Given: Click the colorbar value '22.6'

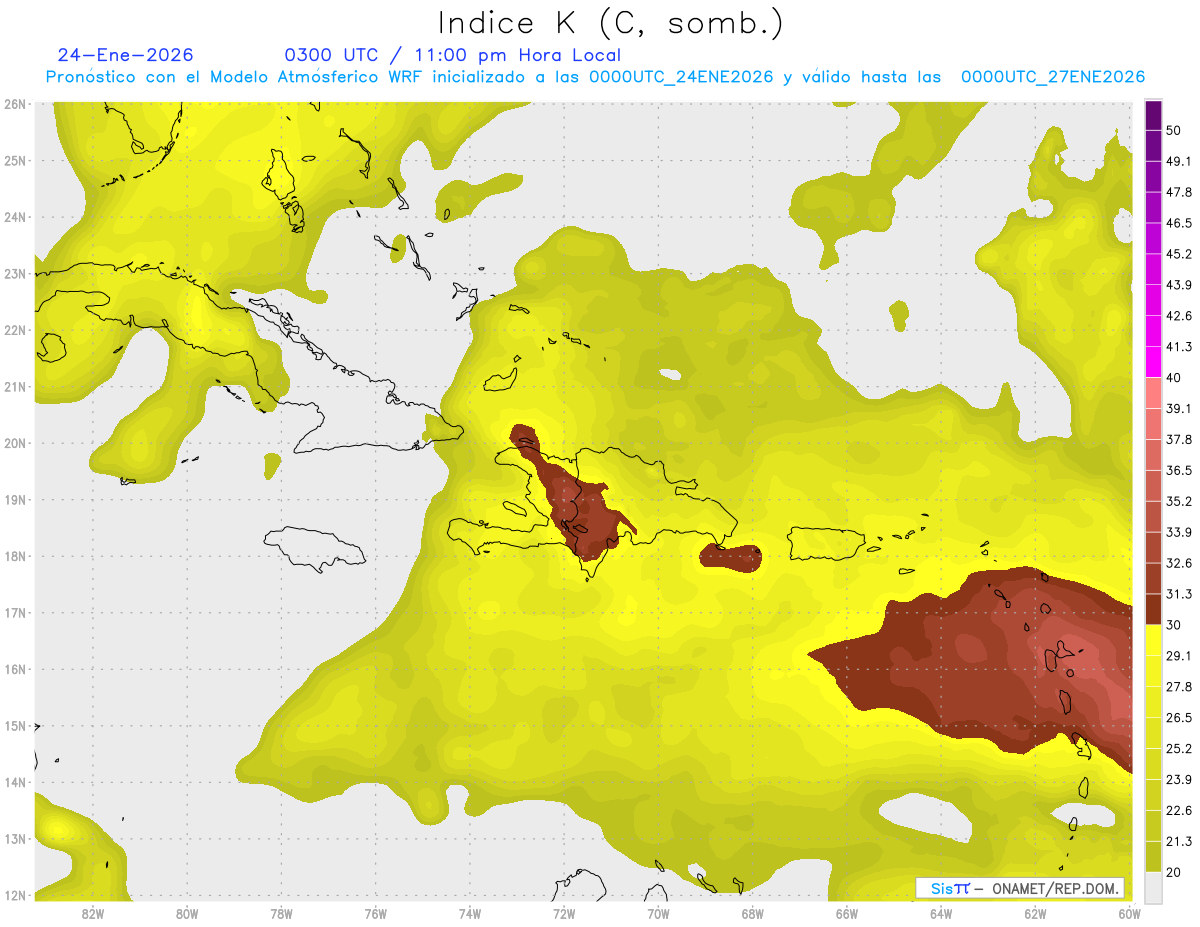Looking at the screenshot, I should (x=1178, y=810).
